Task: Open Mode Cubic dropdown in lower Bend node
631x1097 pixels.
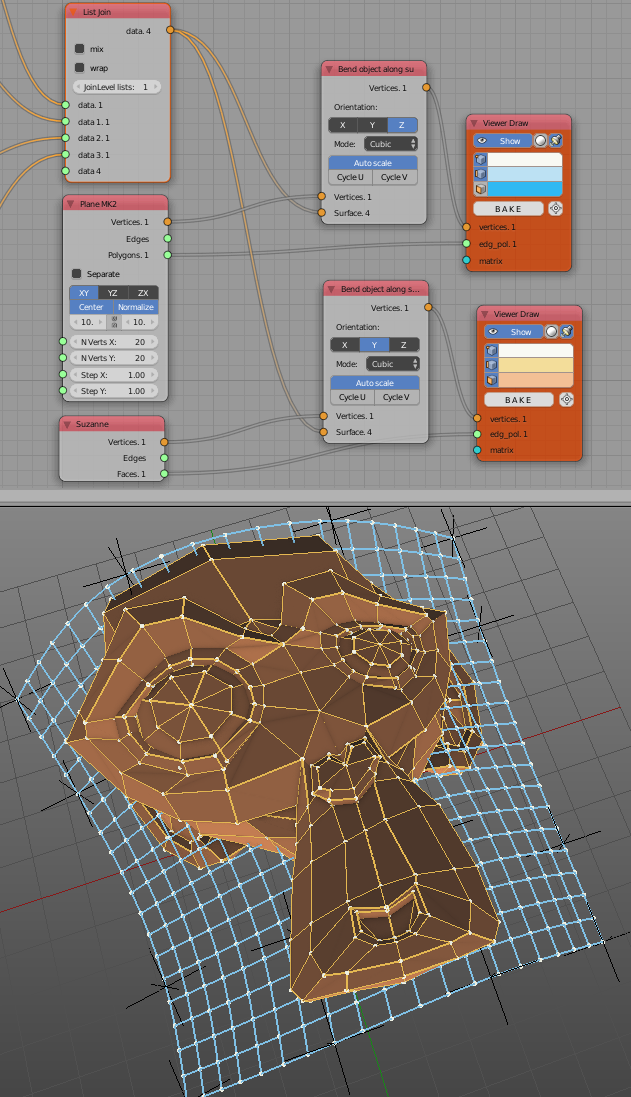Action: pyautogui.click(x=392, y=364)
